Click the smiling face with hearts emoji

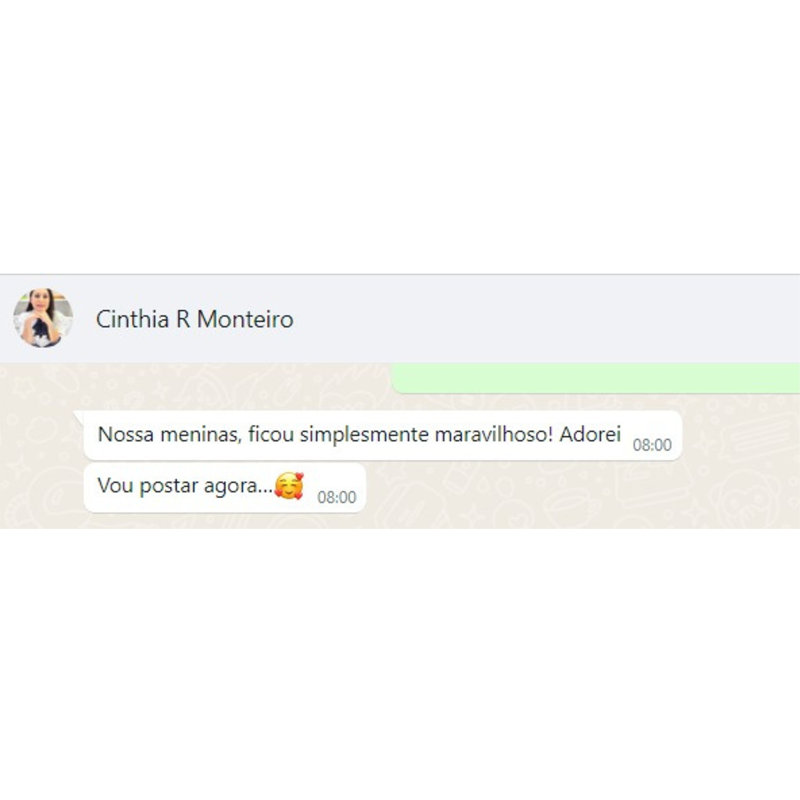(289, 485)
